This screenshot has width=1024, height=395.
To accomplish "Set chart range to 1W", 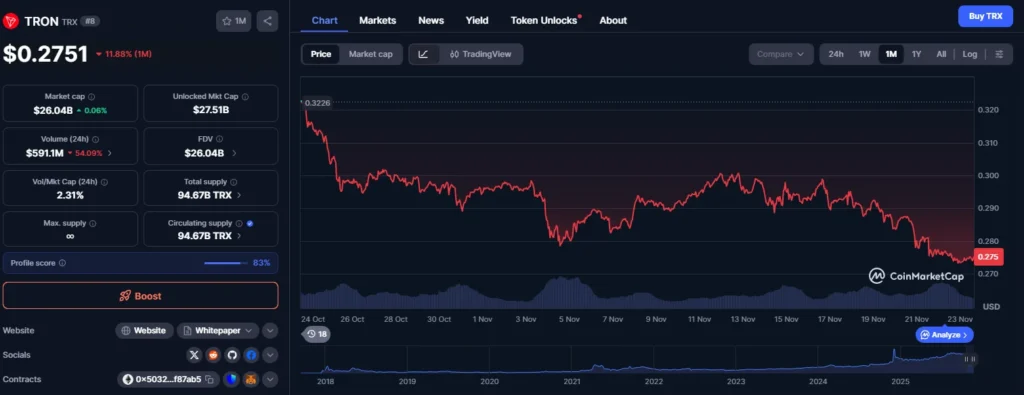I will coord(865,54).
